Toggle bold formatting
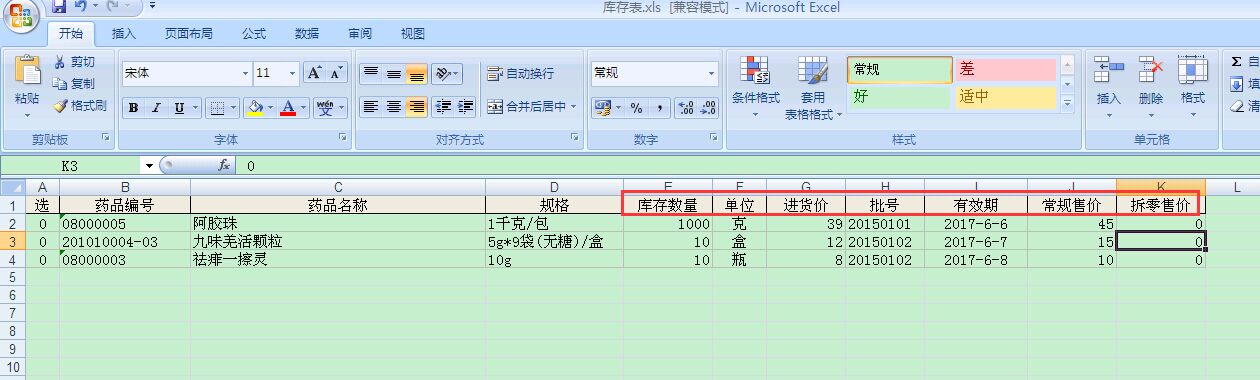This screenshot has width=1260, height=380. [134, 107]
